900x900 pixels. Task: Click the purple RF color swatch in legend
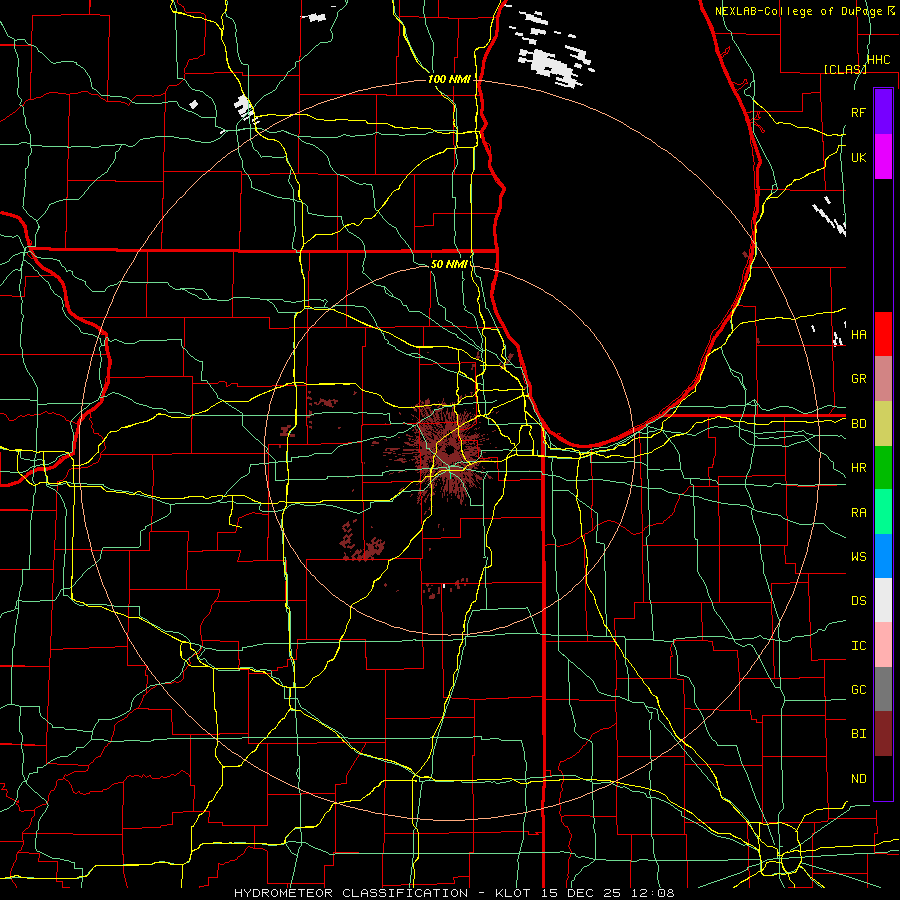coord(883,112)
